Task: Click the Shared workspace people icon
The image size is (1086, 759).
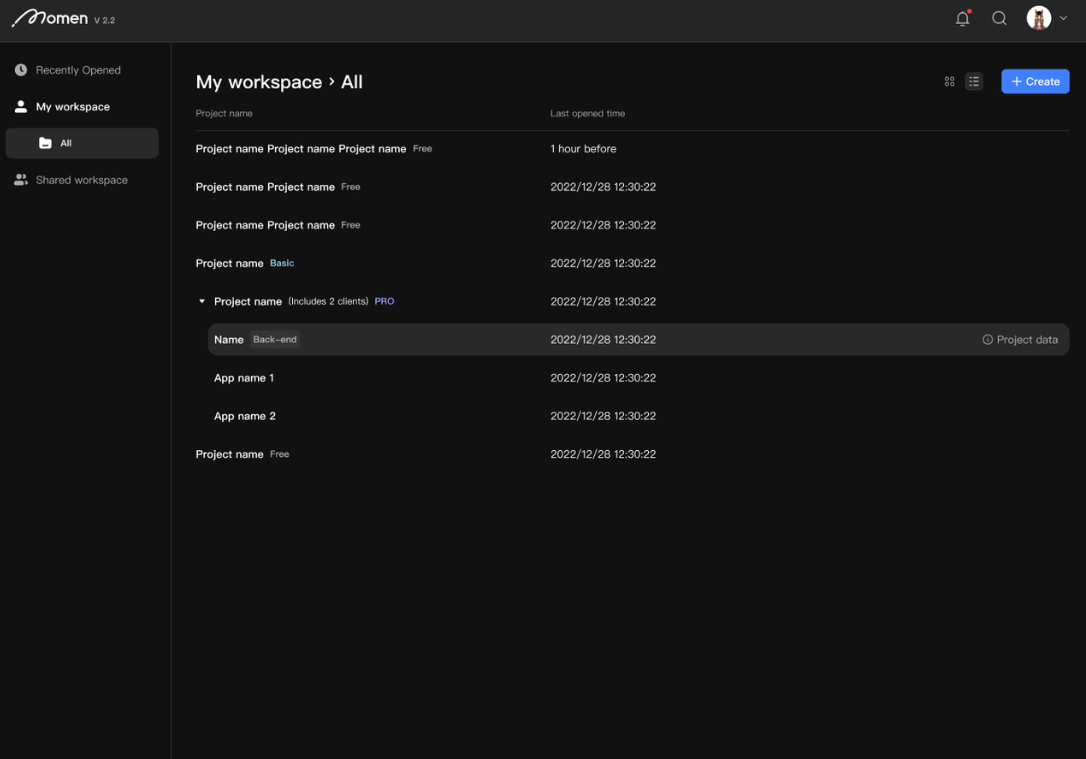Action: click(x=21, y=180)
